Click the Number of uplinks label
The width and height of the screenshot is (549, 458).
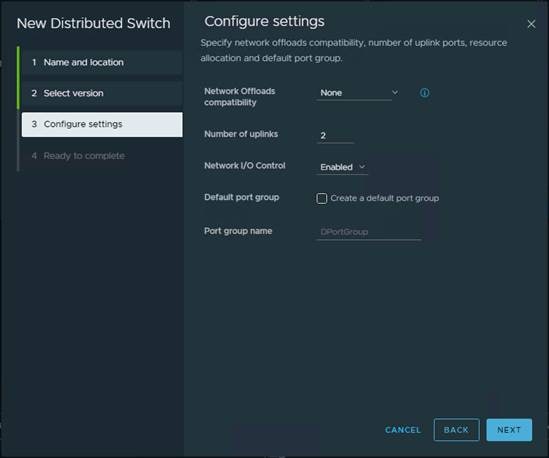(241, 134)
